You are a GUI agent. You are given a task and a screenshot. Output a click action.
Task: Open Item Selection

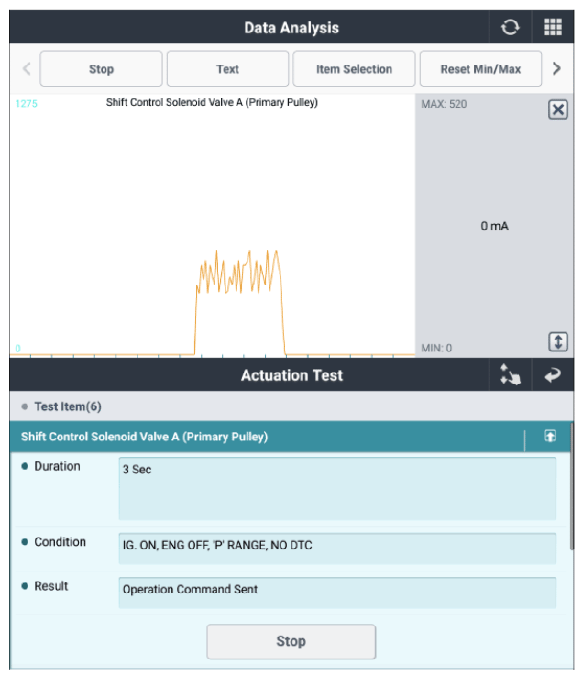tap(354, 69)
